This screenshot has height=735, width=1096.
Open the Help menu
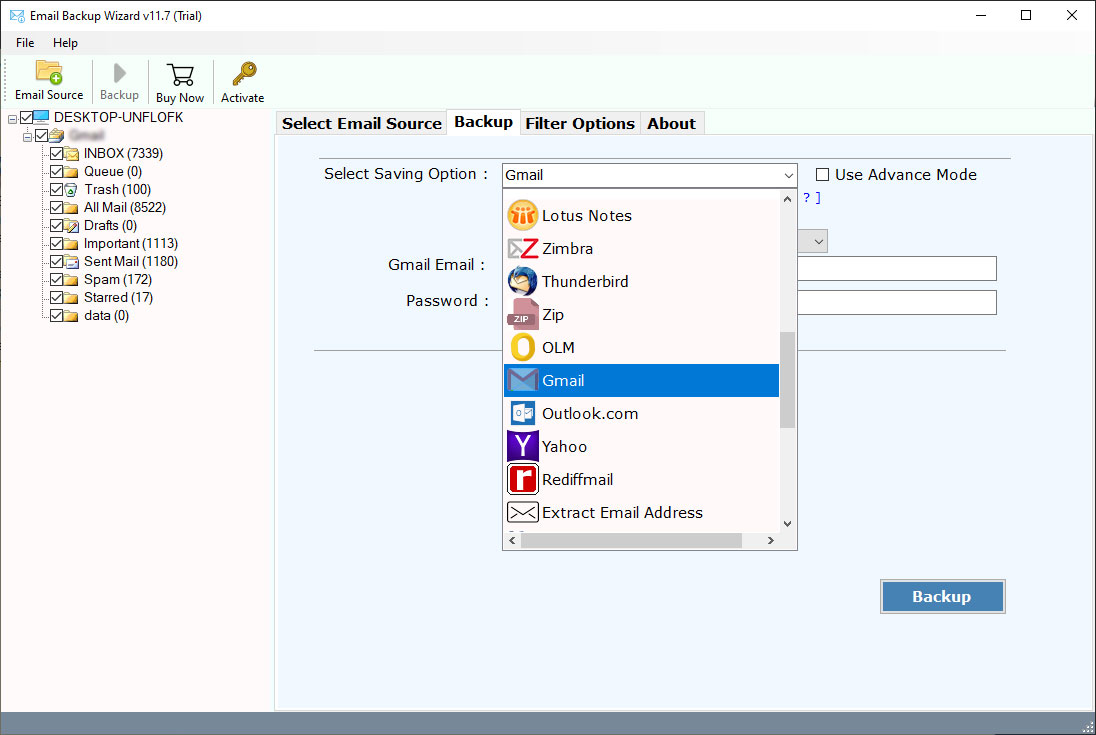[x=65, y=43]
